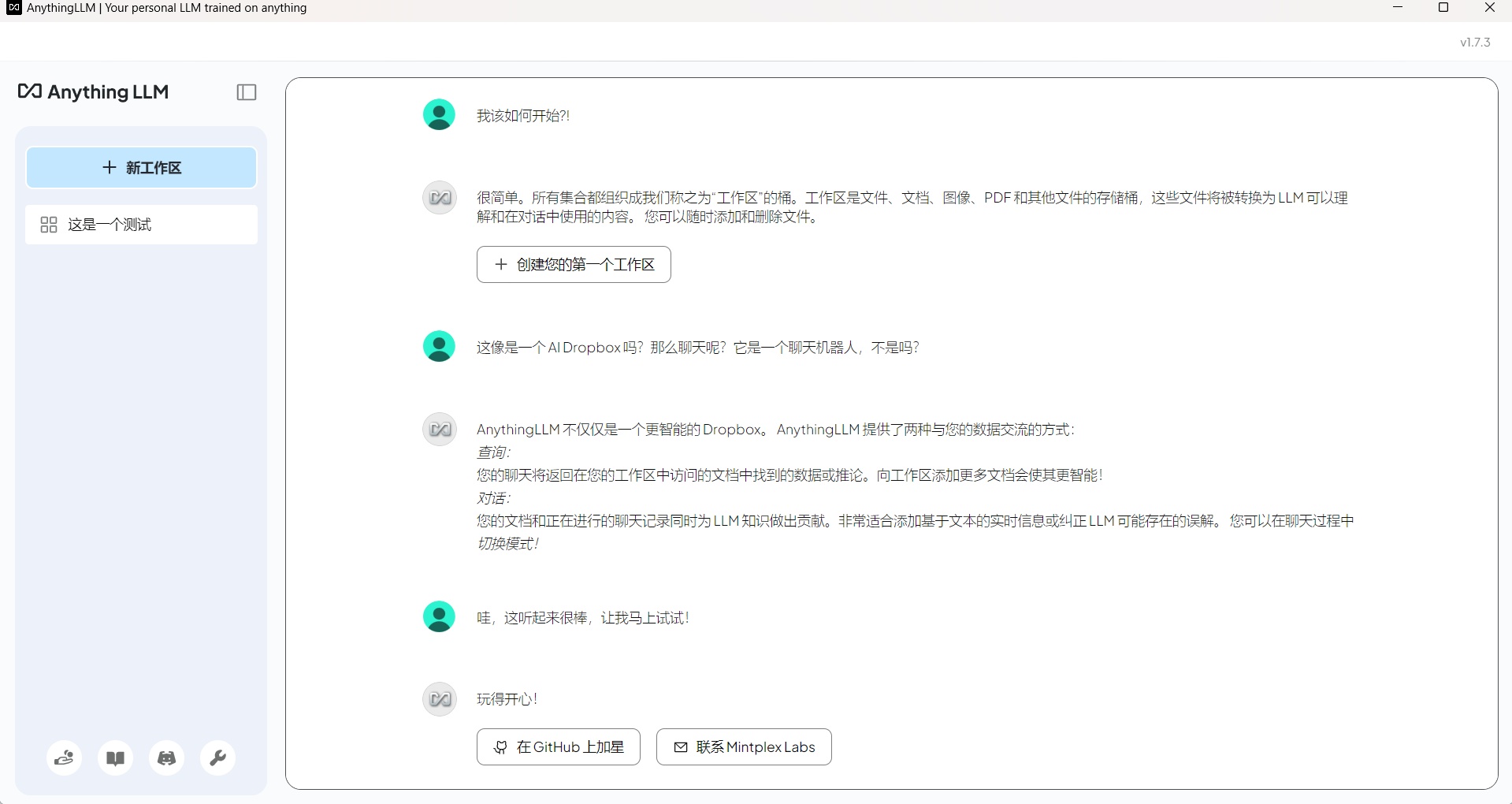Open settings with the wrench icon

point(218,758)
